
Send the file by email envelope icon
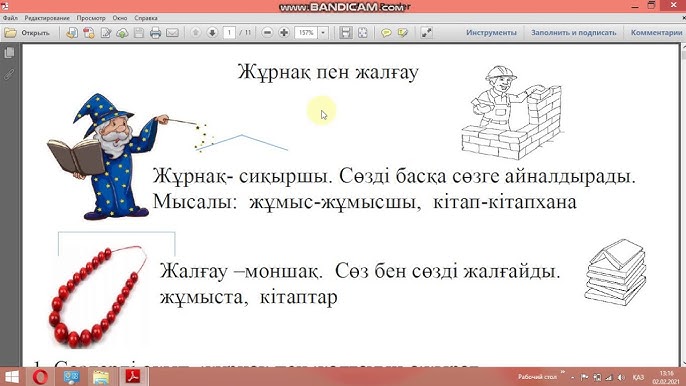click(x=172, y=33)
